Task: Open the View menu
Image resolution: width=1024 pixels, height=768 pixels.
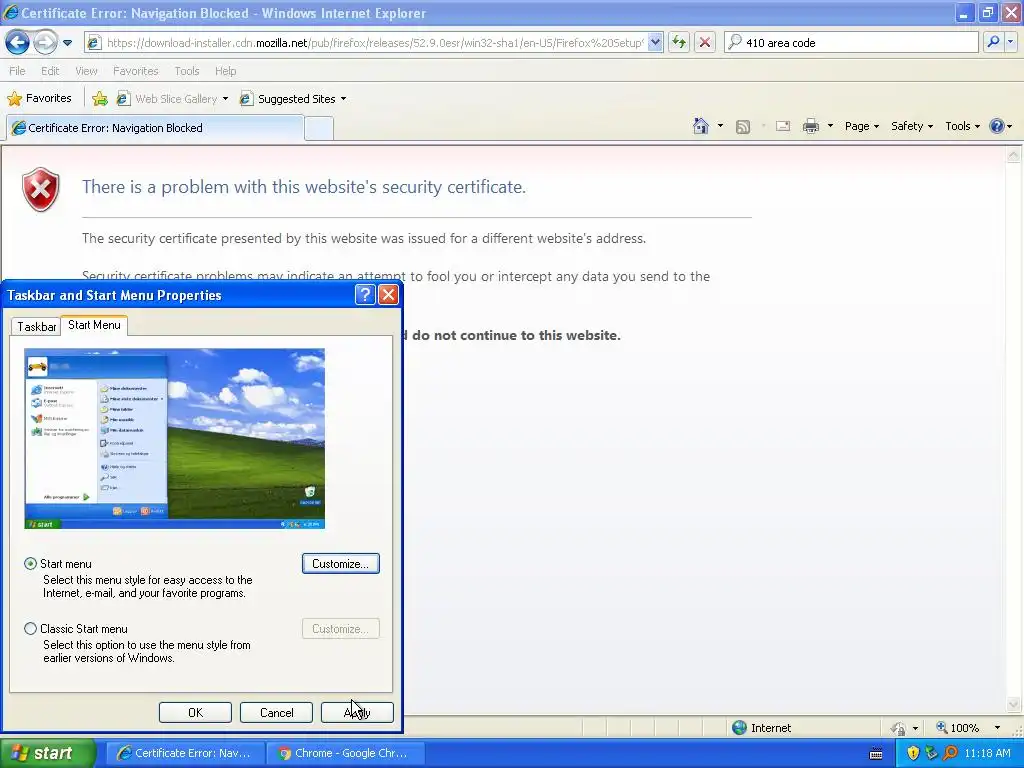Action: [x=86, y=71]
